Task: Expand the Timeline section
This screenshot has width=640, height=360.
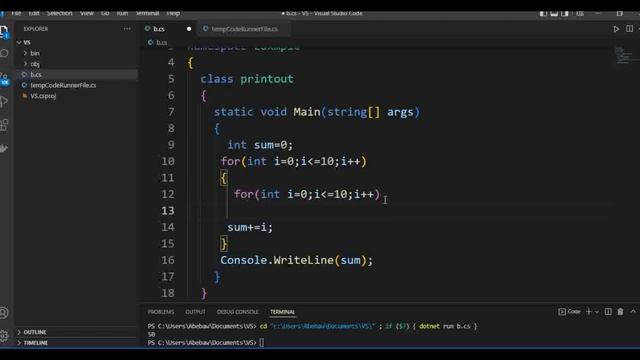Action: pos(76,343)
